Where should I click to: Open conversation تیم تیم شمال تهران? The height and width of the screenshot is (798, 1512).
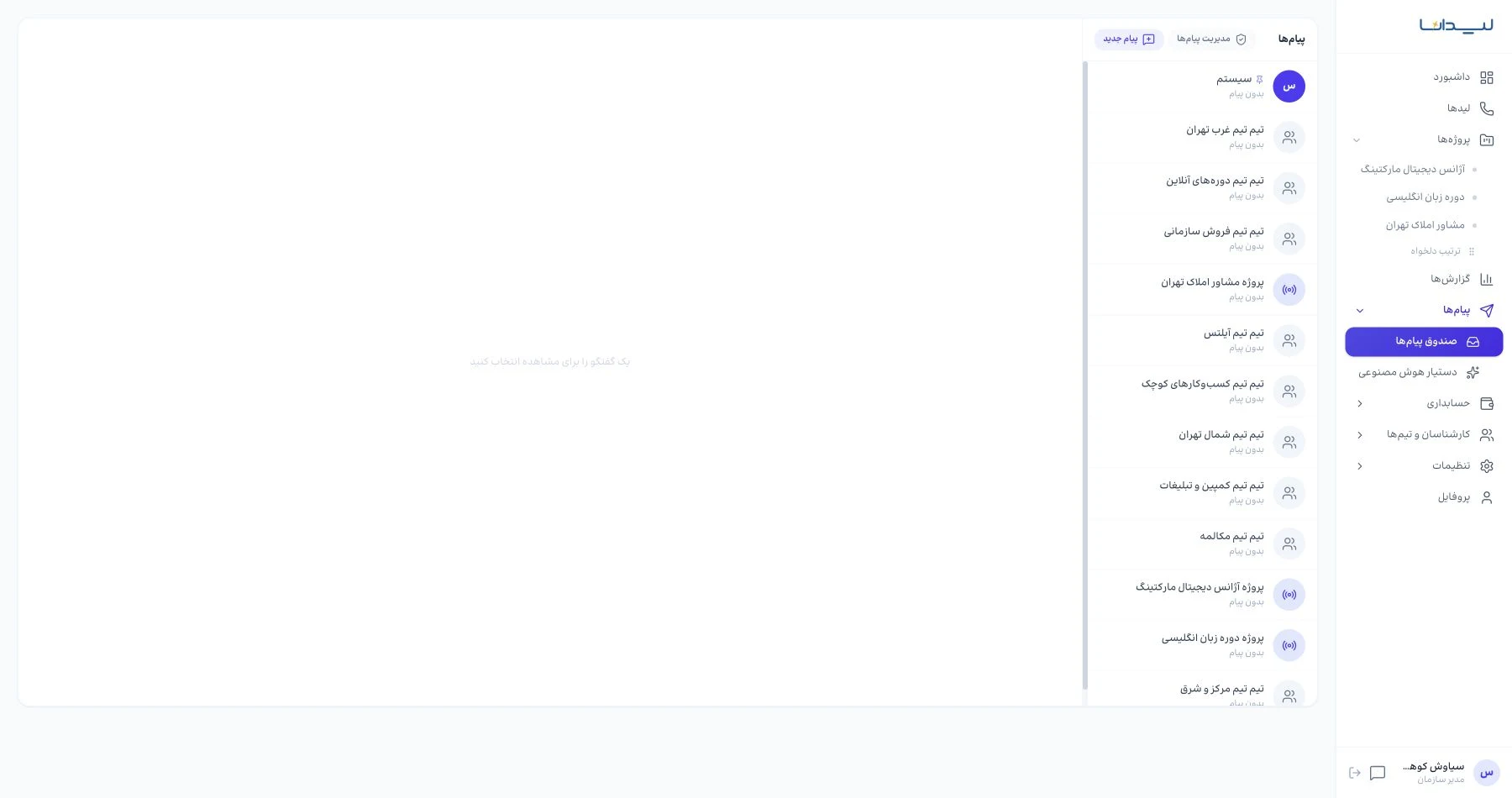[1202, 442]
